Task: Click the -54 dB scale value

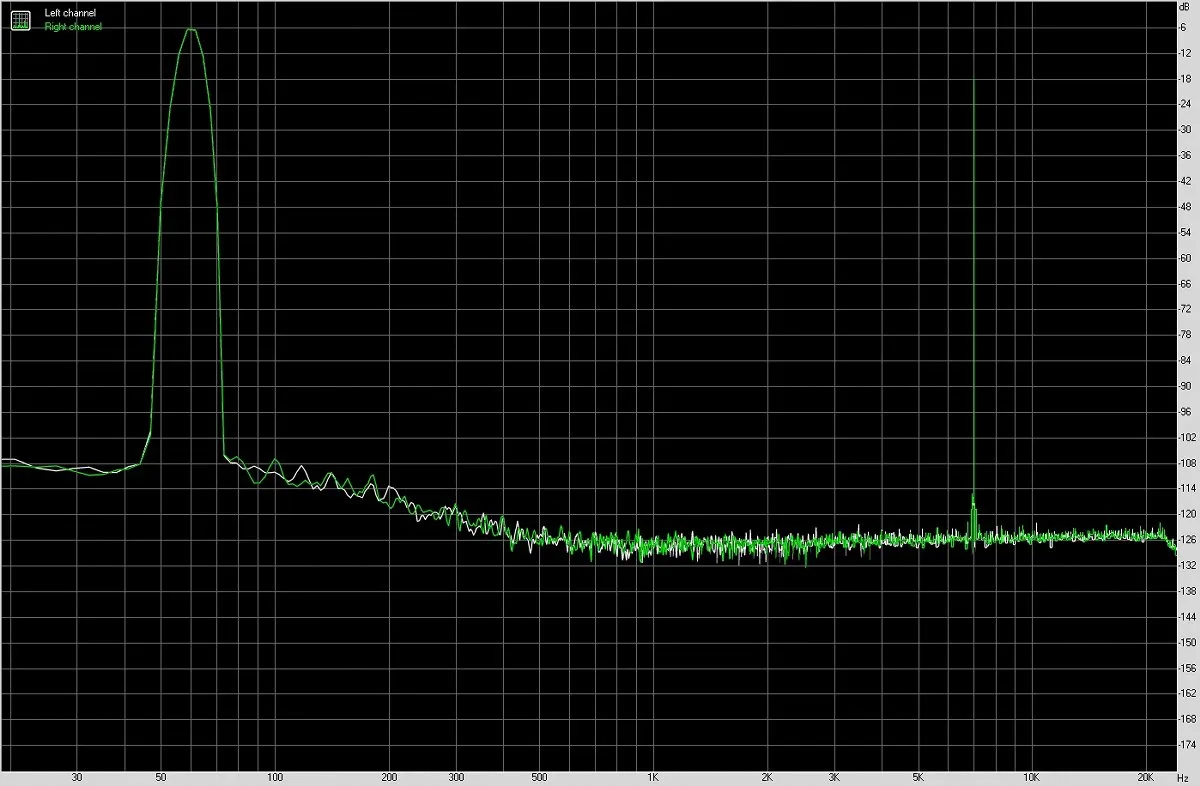Action: pyautogui.click(x=1186, y=232)
